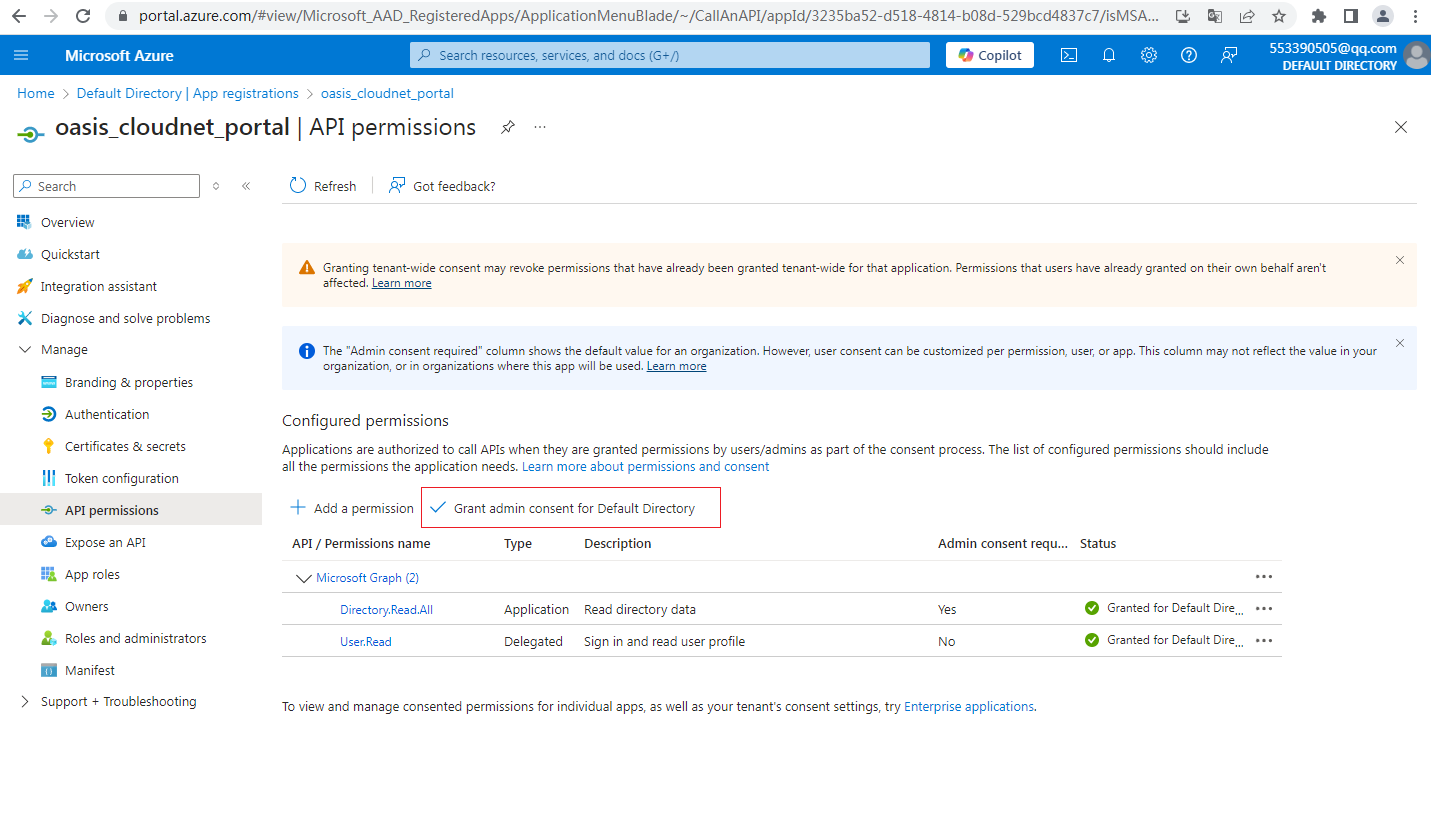This screenshot has width=1446, height=817.
Task: Open Copilot button
Action: 990,55
